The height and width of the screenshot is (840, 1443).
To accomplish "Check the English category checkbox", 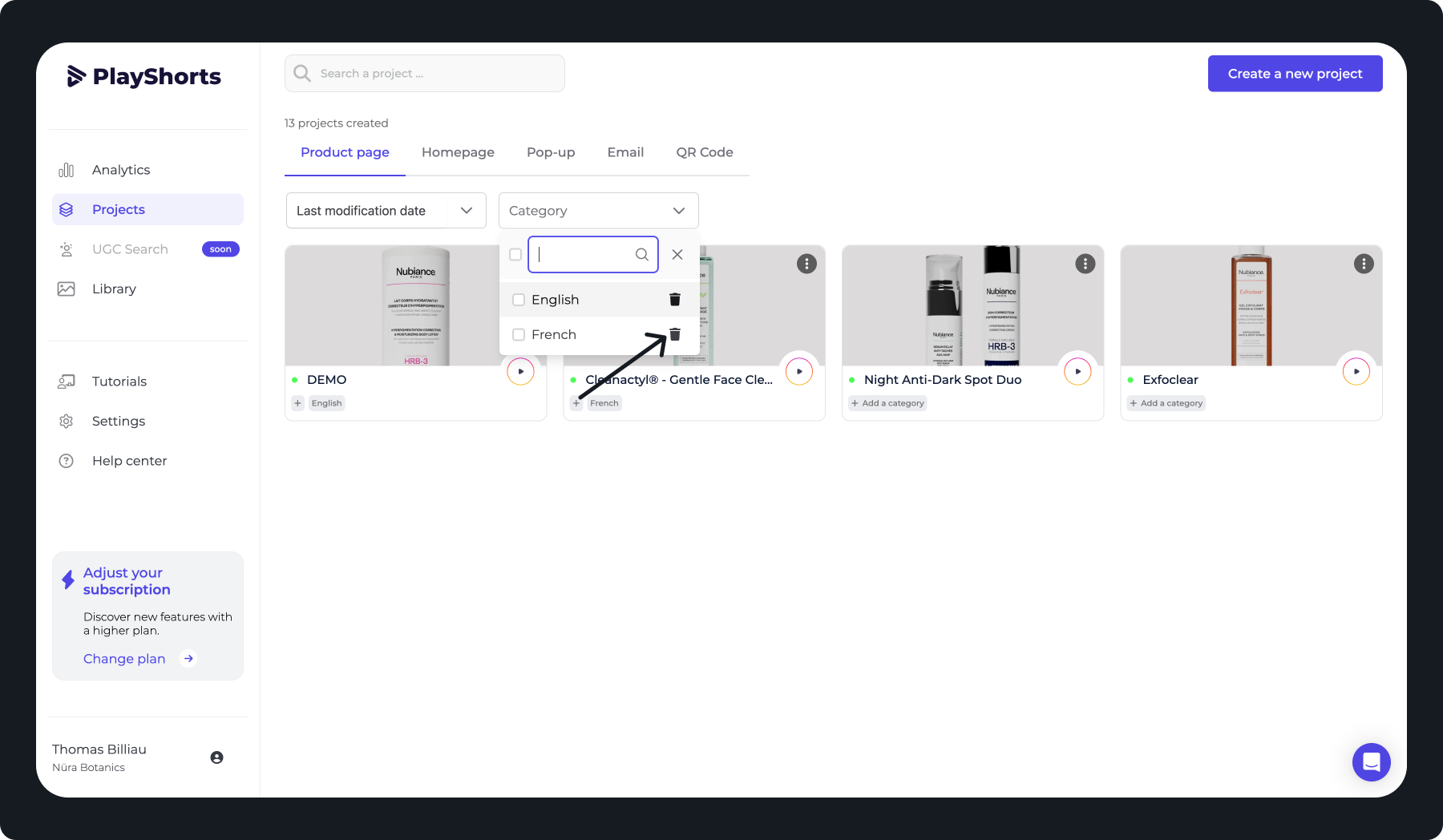I will [519, 300].
